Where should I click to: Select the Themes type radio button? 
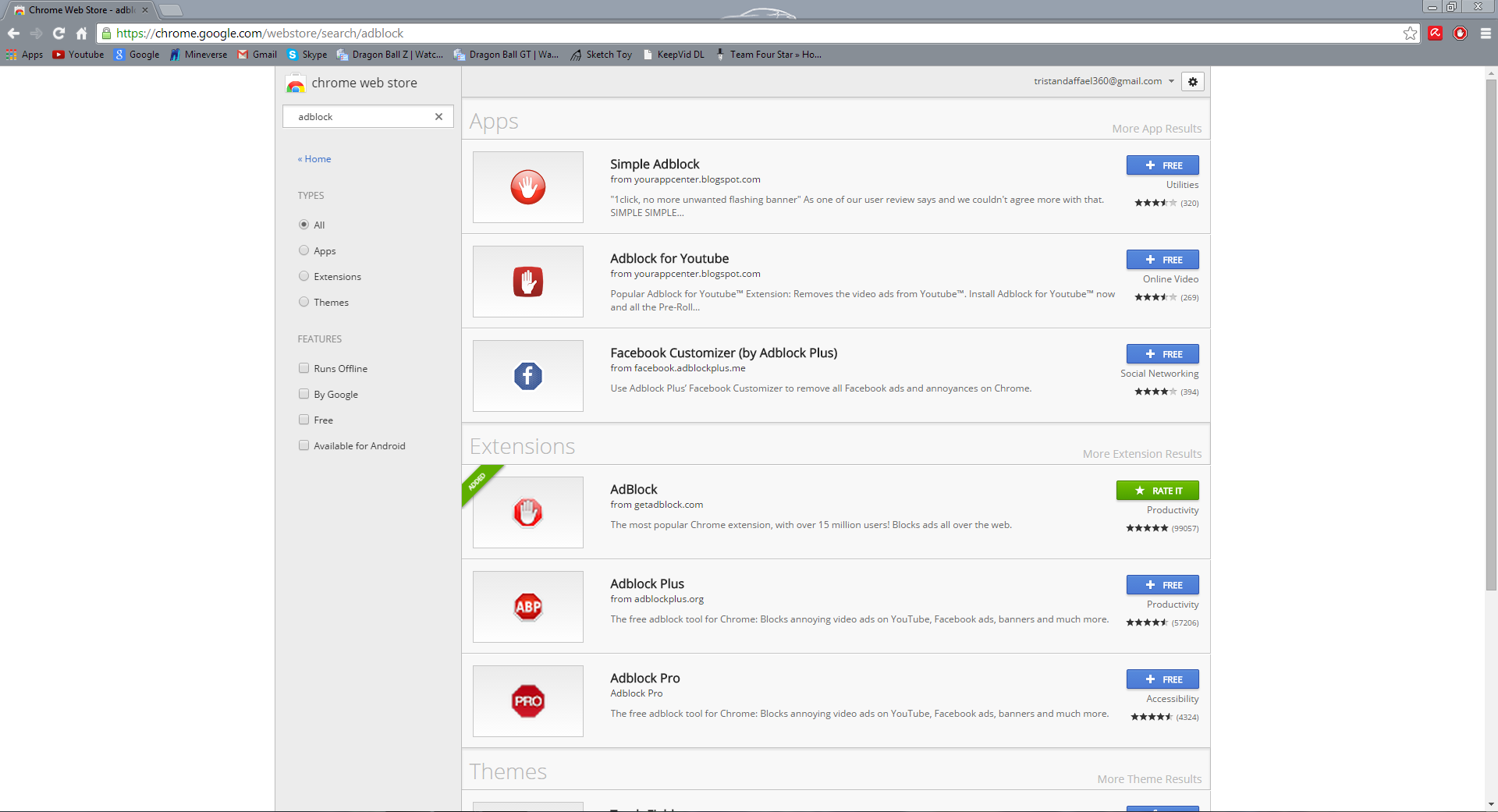pyautogui.click(x=304, y=302)
